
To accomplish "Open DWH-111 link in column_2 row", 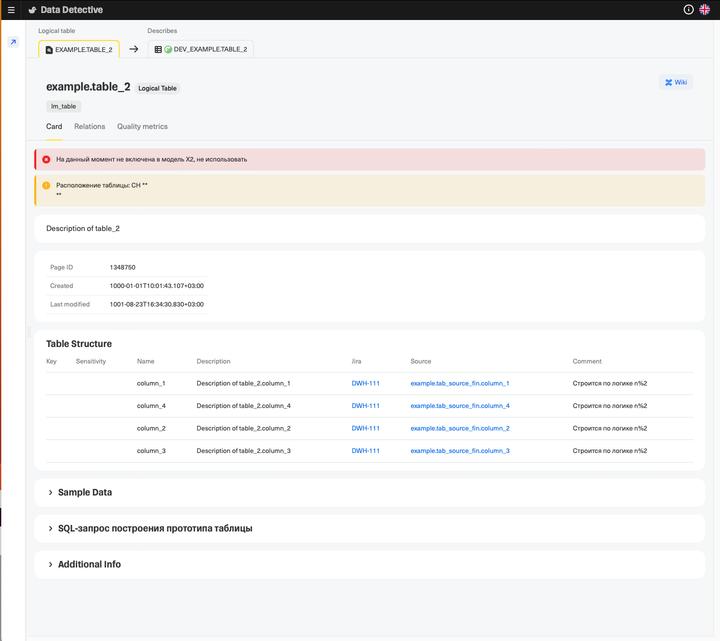I will pyautogui.click(x=366, y=428).
